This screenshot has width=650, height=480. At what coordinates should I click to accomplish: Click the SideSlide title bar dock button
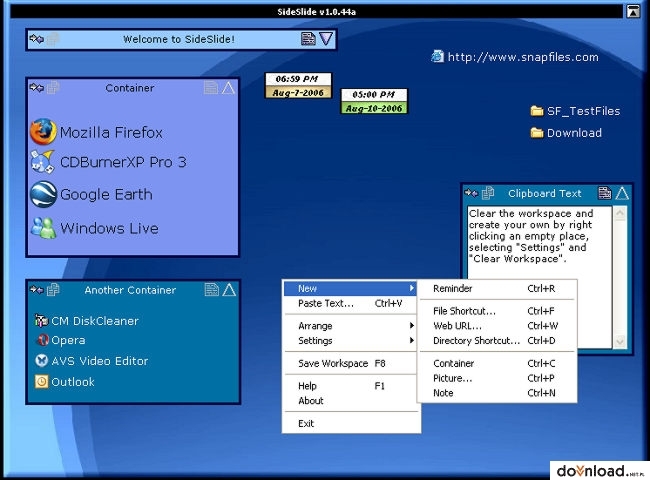click(x=633, y=11)
